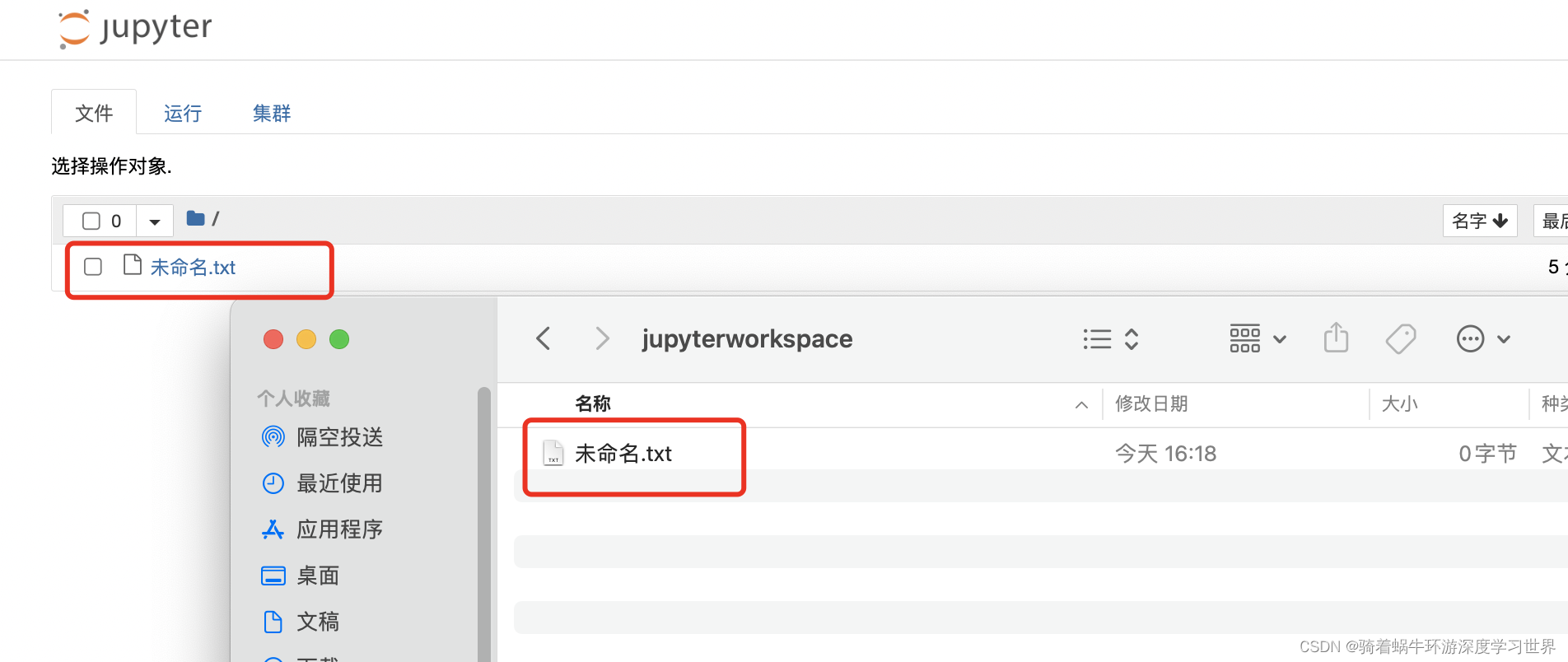
Task: Click the root folder icon in breadcrumb
Action: [195, 218]
